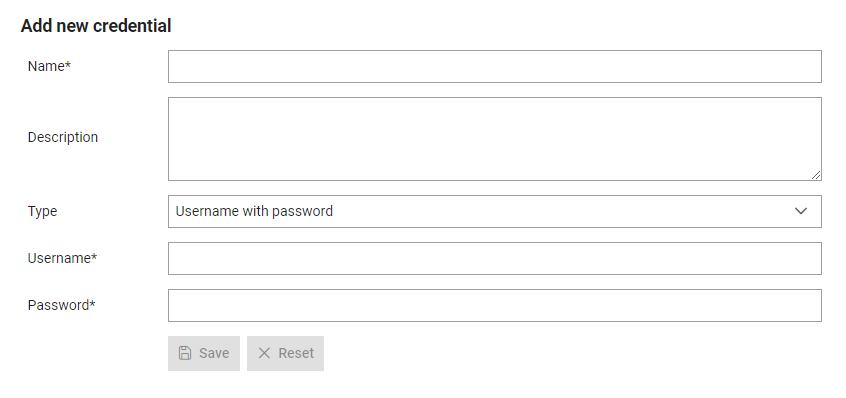Click the Username* field label
Screen dimensions: 846x398
coord(62,258)
